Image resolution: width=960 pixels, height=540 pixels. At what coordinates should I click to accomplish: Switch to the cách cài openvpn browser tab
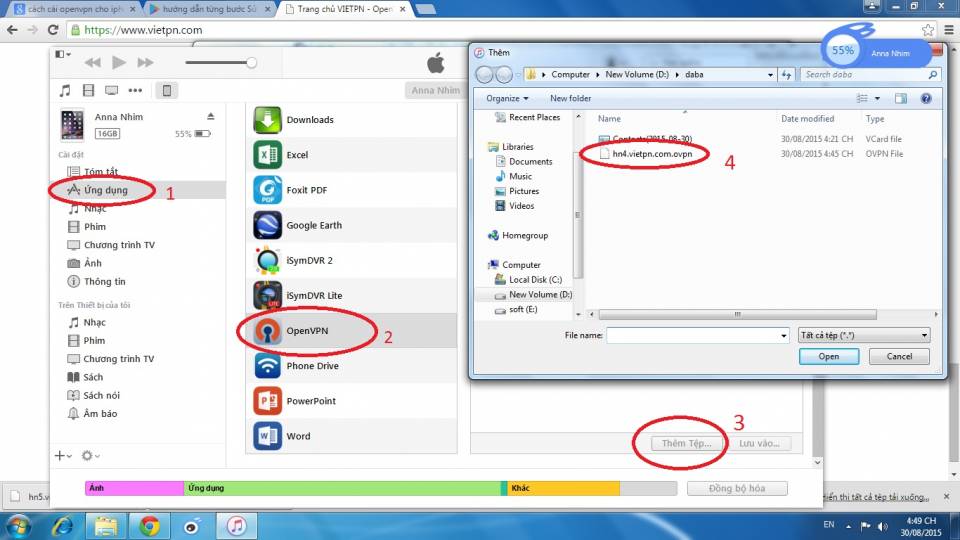[x=75, y=9]
